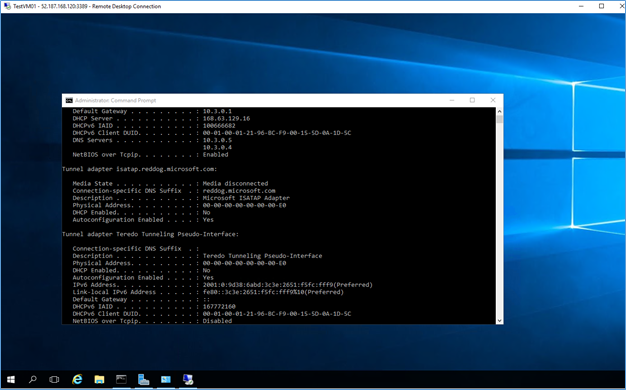Click the 'Administrator: Command Prompt' title text
626x390 pixels.
pyautogui.click(x=115, y=100)
